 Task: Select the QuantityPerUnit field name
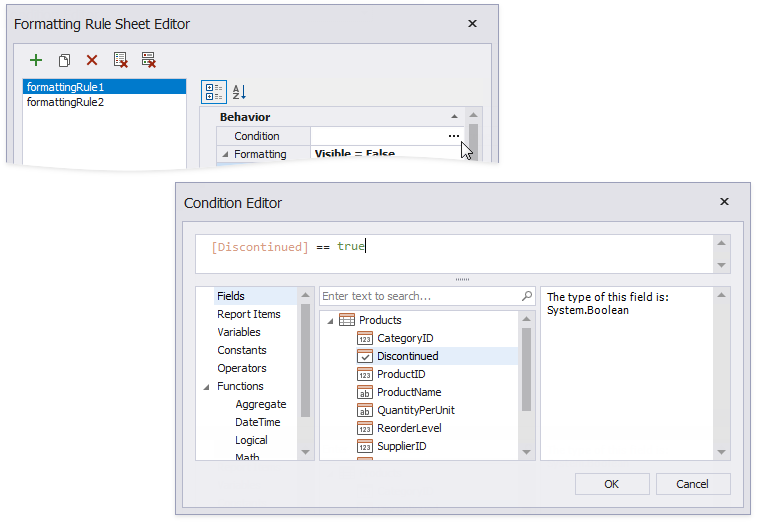click(416, 409)
